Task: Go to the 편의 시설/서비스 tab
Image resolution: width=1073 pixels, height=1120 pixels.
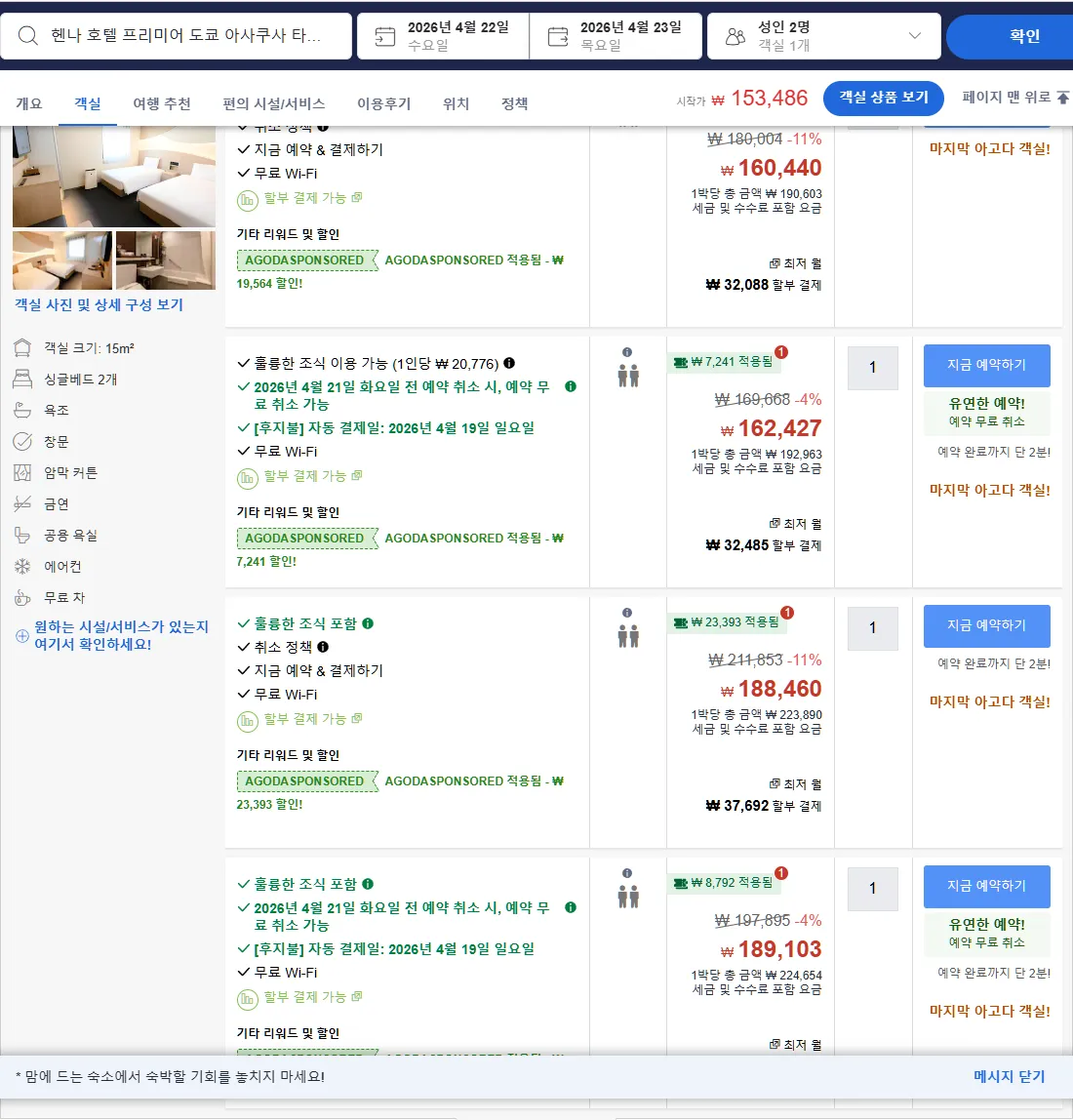Action: pyautogui.click(x=273, y=103)
